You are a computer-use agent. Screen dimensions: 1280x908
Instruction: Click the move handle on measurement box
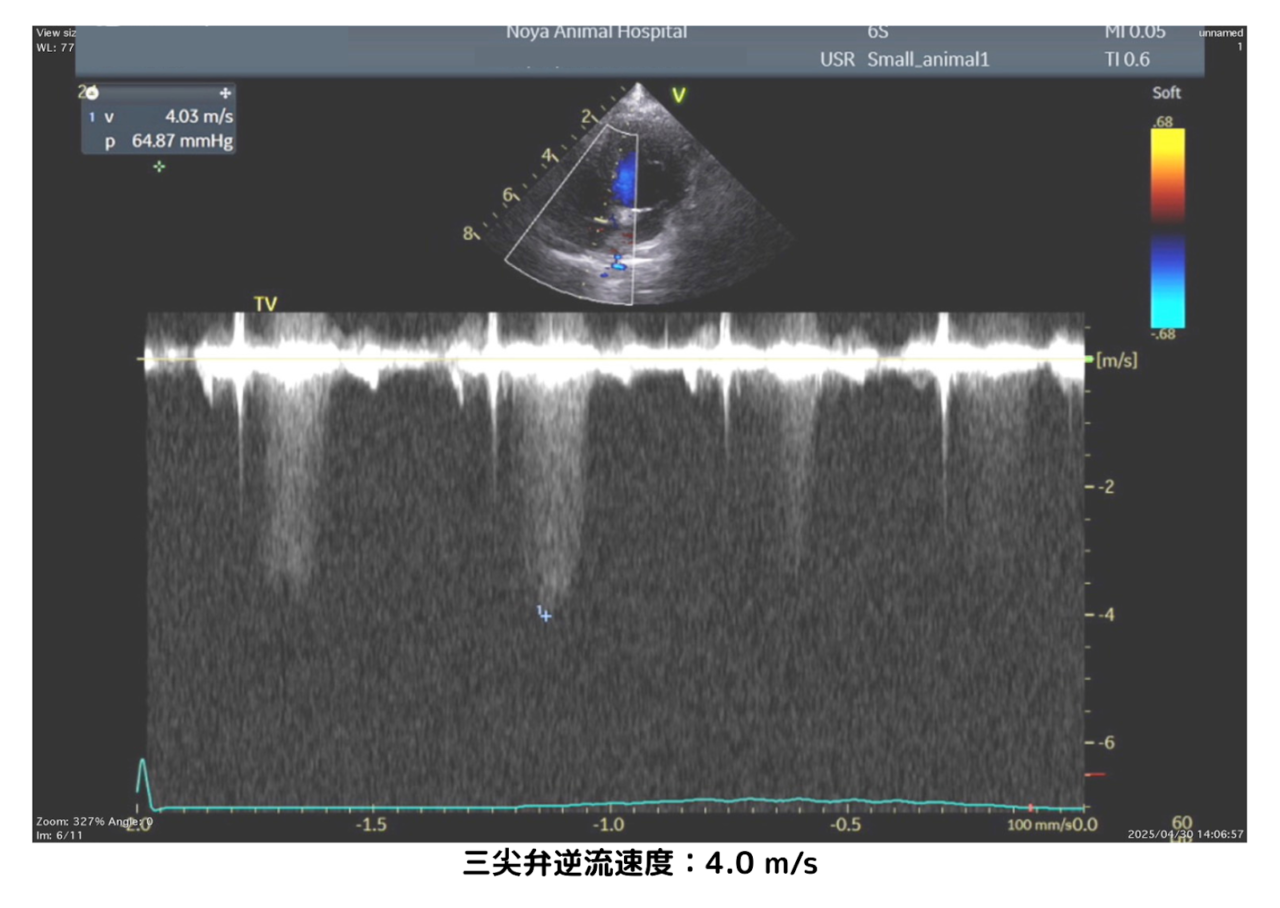tap(225, 92)
